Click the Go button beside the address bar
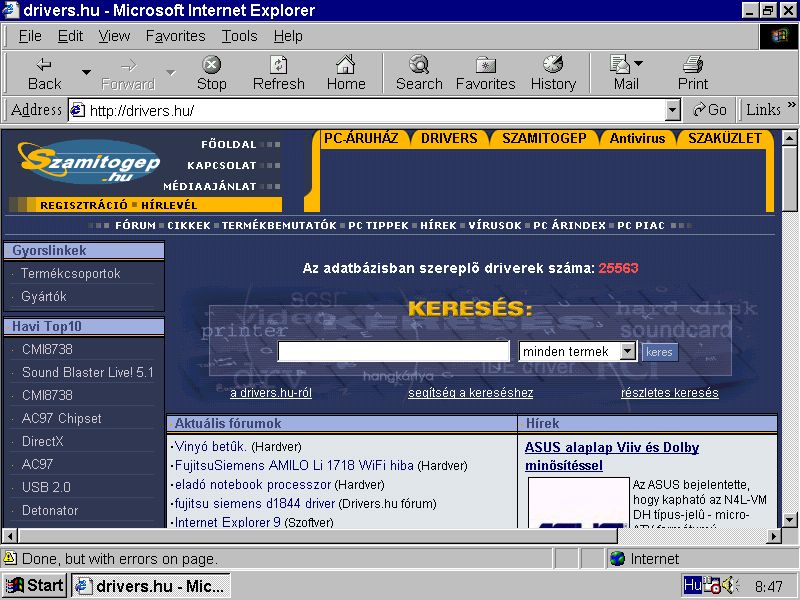Viewport: 800px width, 600px height. [709, 110]
